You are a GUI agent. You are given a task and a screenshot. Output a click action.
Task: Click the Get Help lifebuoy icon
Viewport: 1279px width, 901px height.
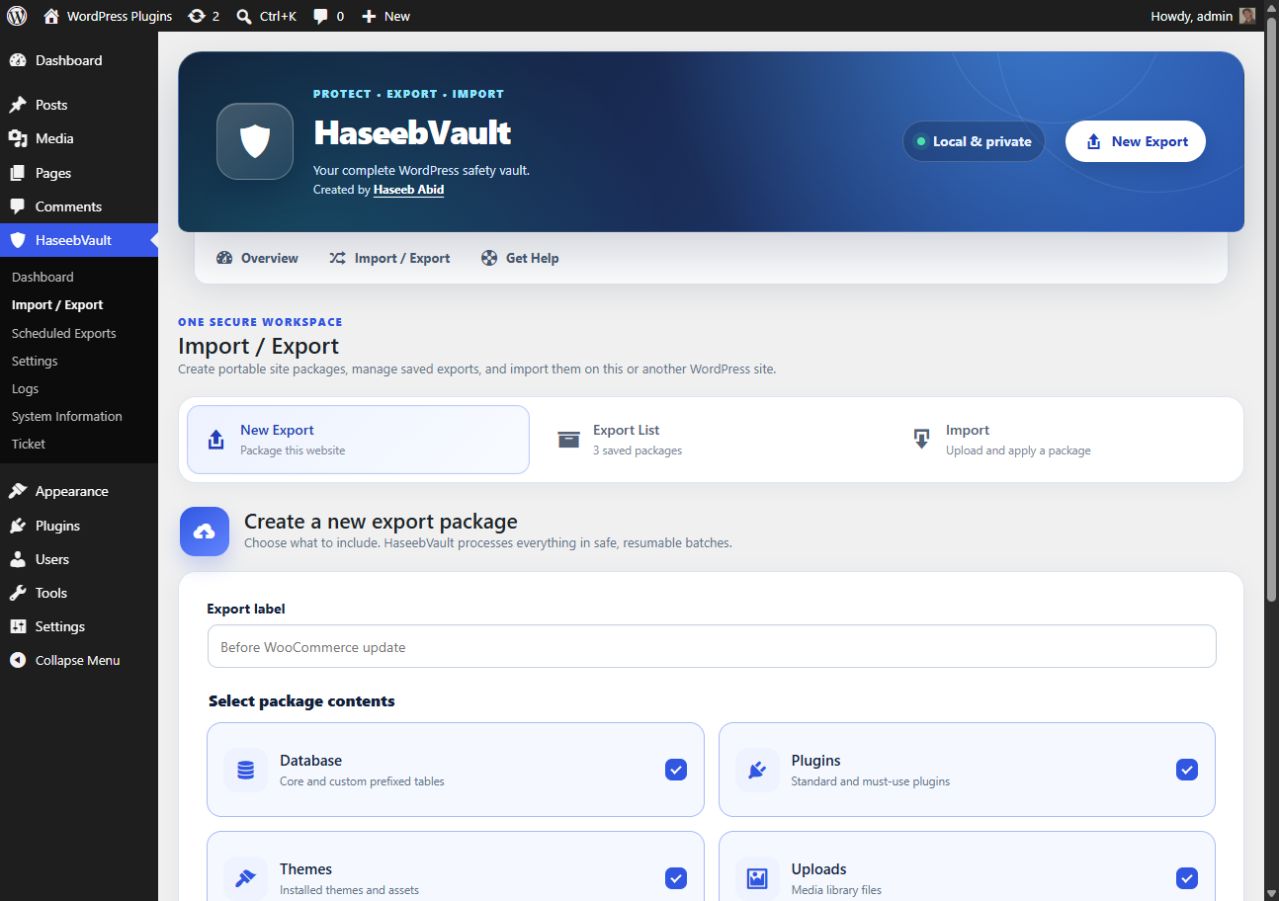pos(489,258)
